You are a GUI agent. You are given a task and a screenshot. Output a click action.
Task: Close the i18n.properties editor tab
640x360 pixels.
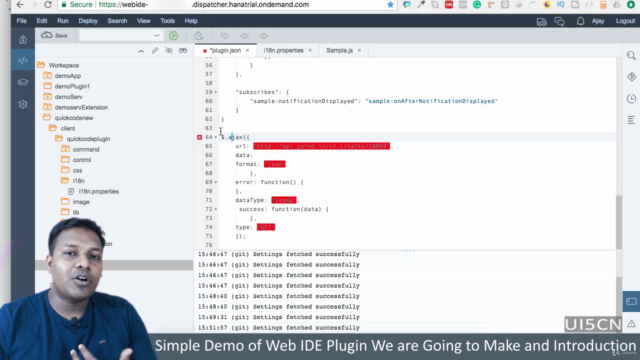(x=310, y=51)
